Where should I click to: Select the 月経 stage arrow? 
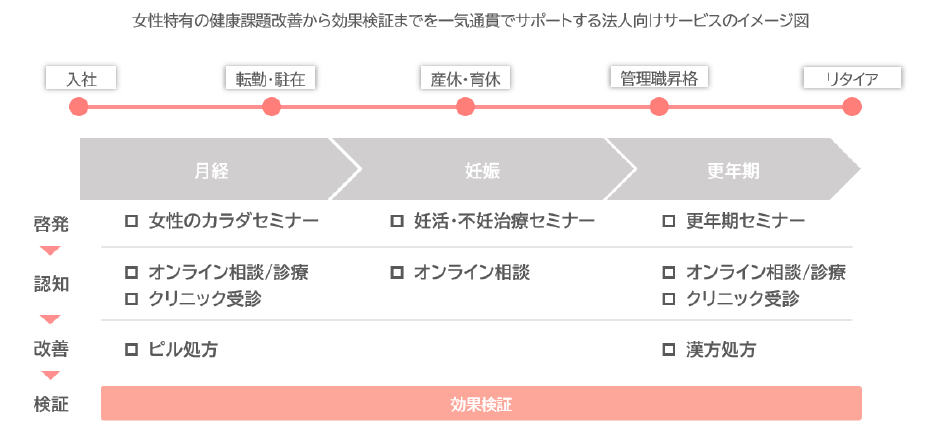(x=212, y=170)
